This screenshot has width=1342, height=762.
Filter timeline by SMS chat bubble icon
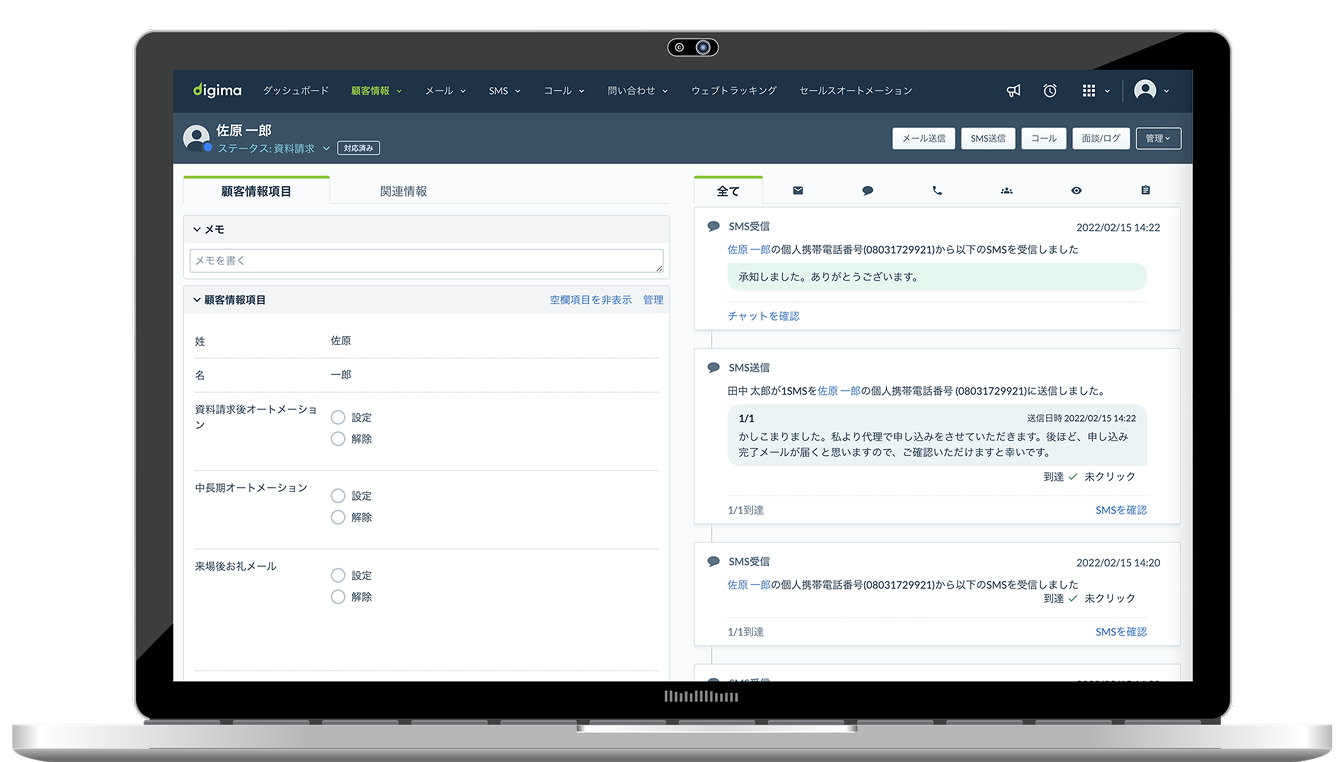[868, 191]
